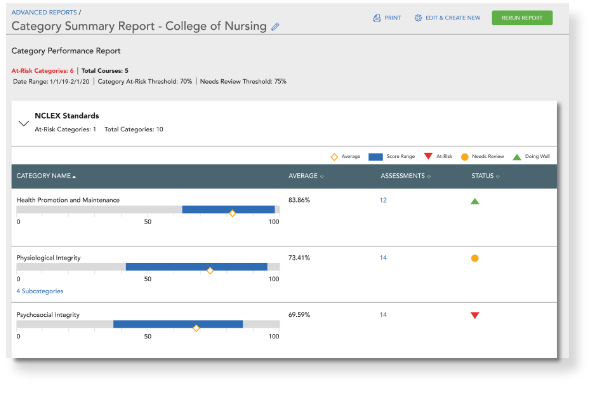Click the red At-Risk triangle for Psychosocial Integrity
Image resolution: width=593 pixels, height=394 pixels.
click(x=475, y=315)
